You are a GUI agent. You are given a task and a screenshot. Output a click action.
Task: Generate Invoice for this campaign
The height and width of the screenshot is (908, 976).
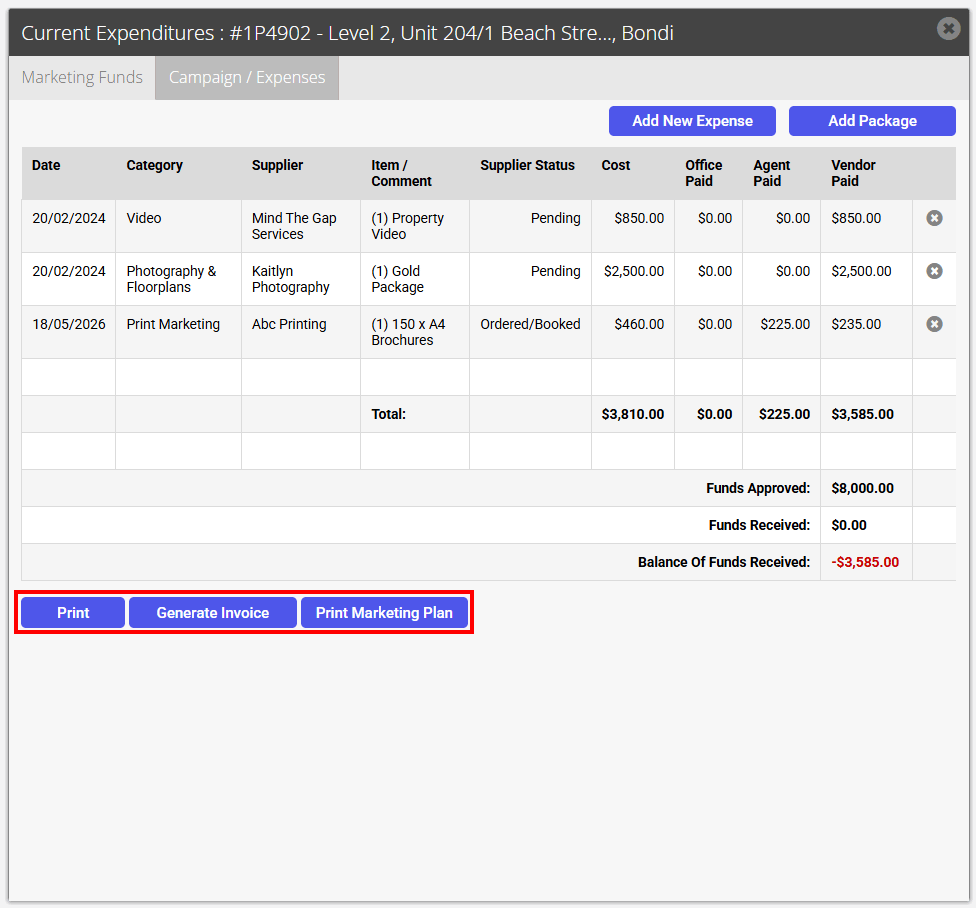[213, 612]
